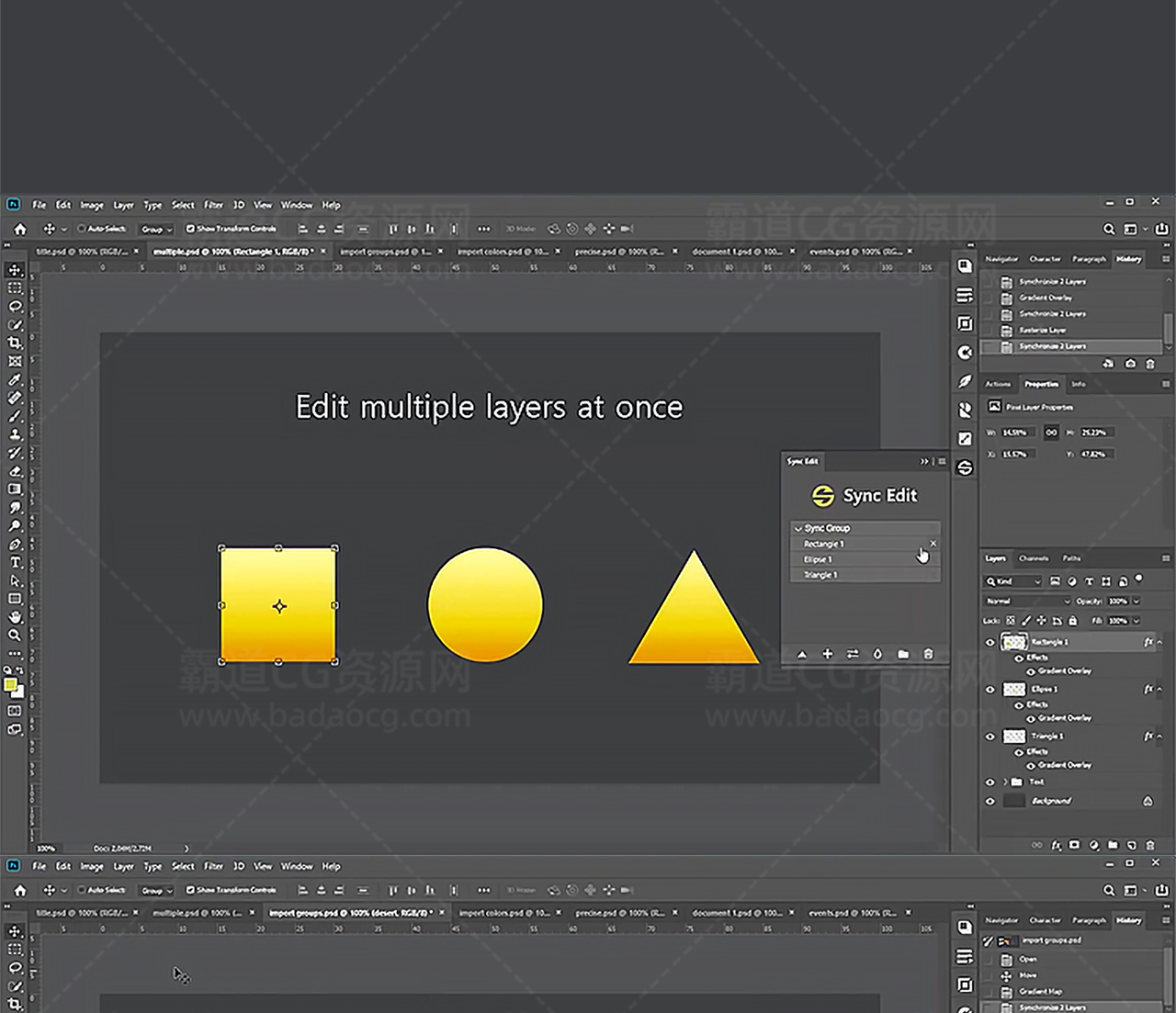This screenshot has height=1013, width=1176.
Task: Click the folder icon in Sync Edit panel
Action: tap(903, 654)
